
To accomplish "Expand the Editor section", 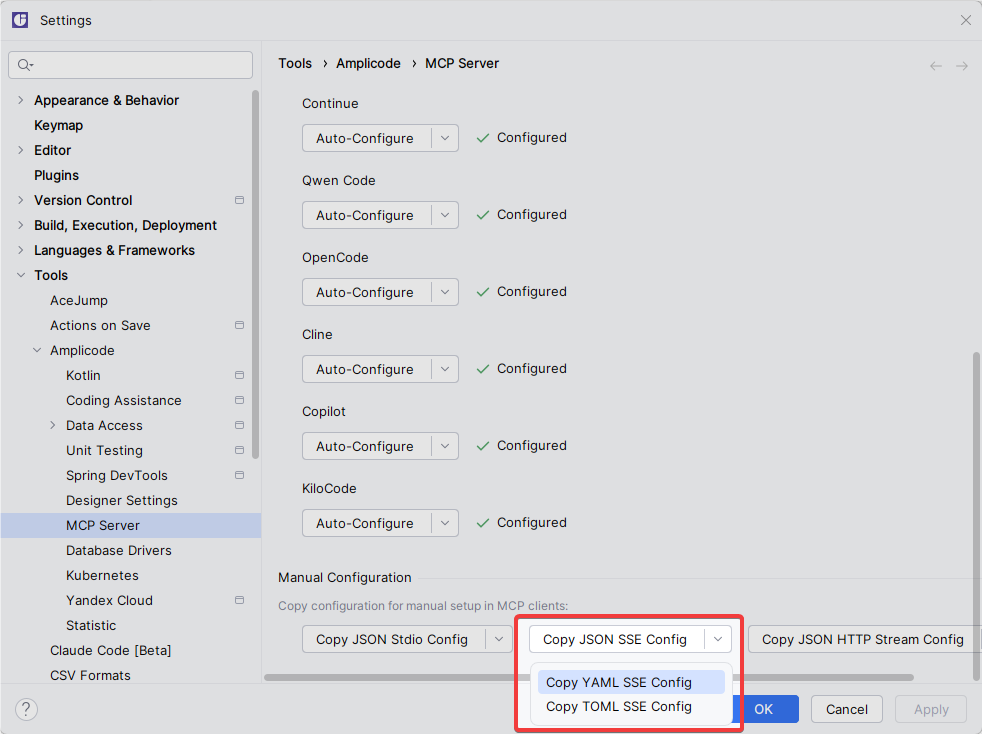I will 21,150.
